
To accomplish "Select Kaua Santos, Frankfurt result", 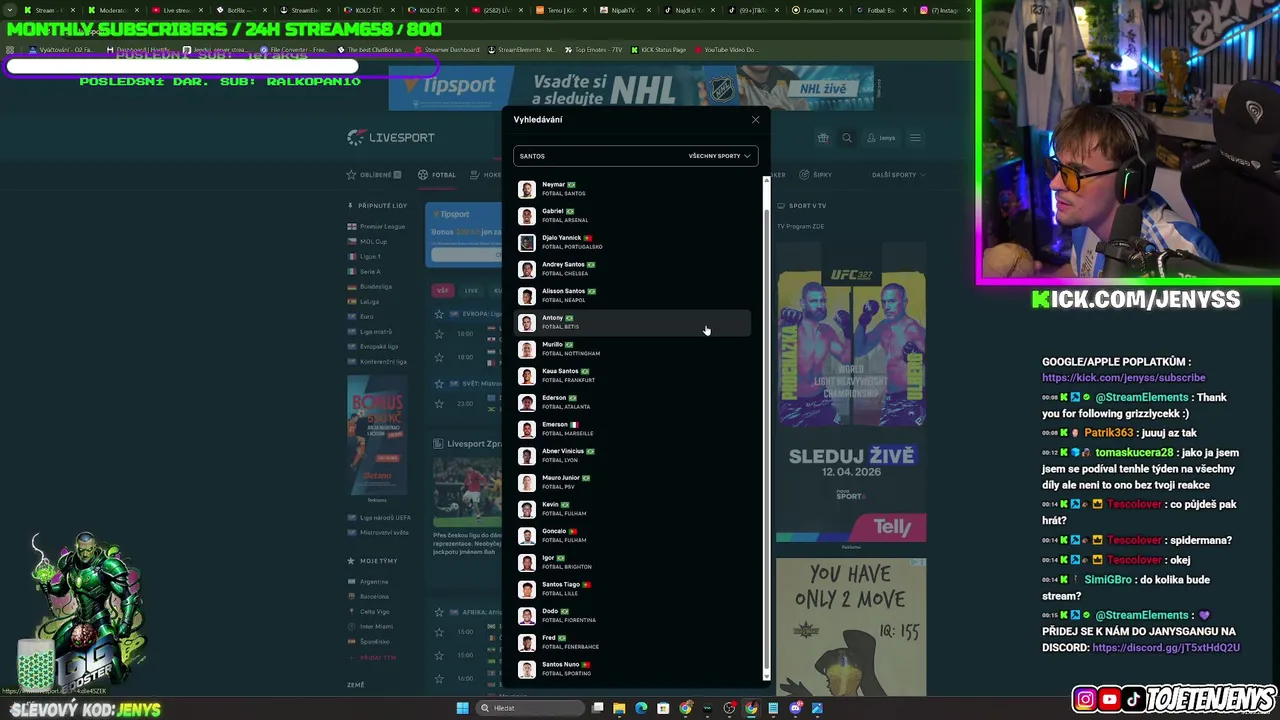I will click(x=632, y=376).
